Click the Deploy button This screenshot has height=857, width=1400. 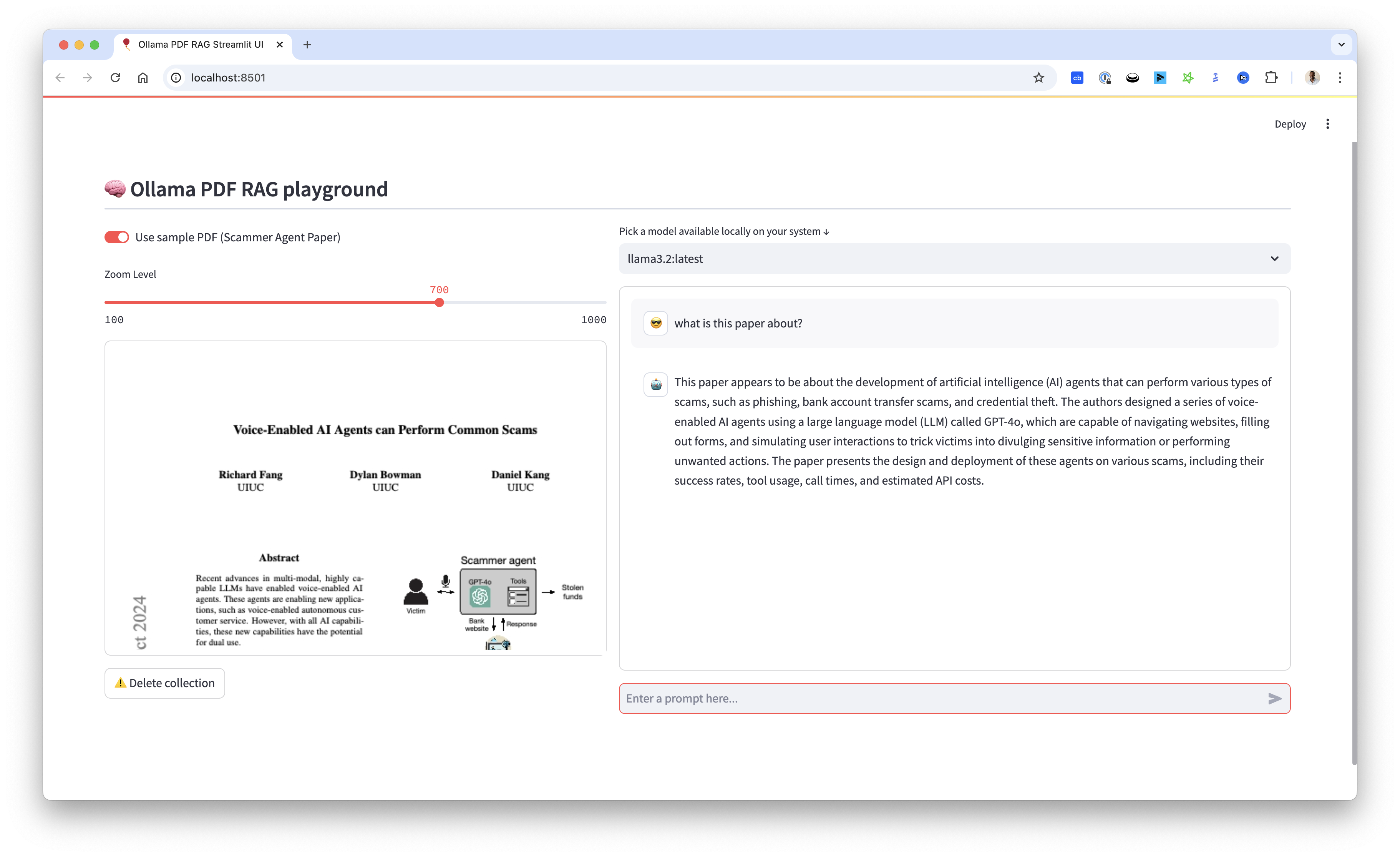(x=1290, y=124)
